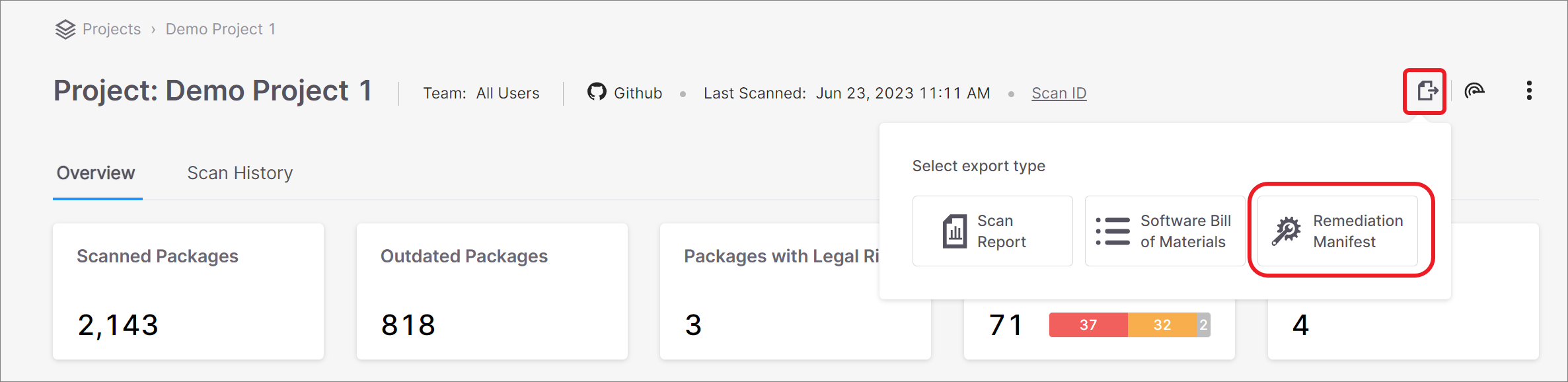Open the Scan ID link
The height and width of the screenshot is (382, 1568).
tap(1059, 93)
